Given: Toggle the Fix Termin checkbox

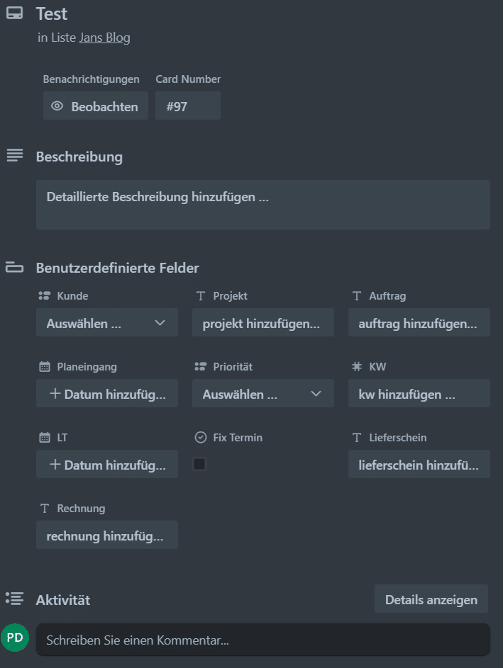Looking at the screenshot, I should [x=199, y=464].
